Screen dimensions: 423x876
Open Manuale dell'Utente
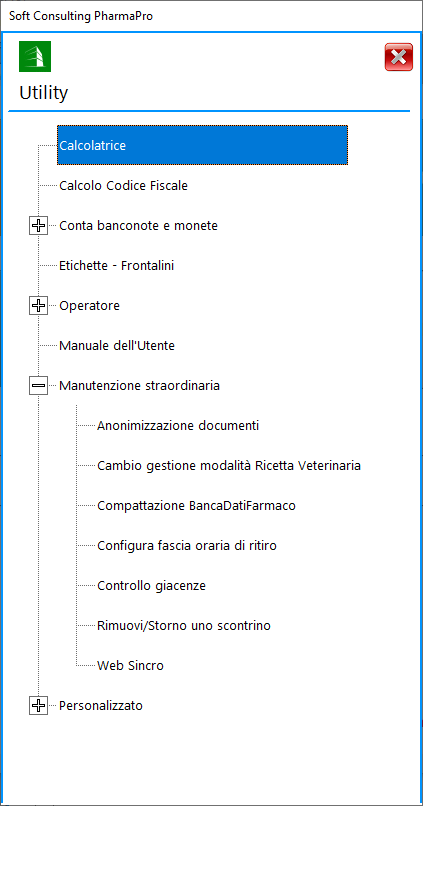pos(117,346)
